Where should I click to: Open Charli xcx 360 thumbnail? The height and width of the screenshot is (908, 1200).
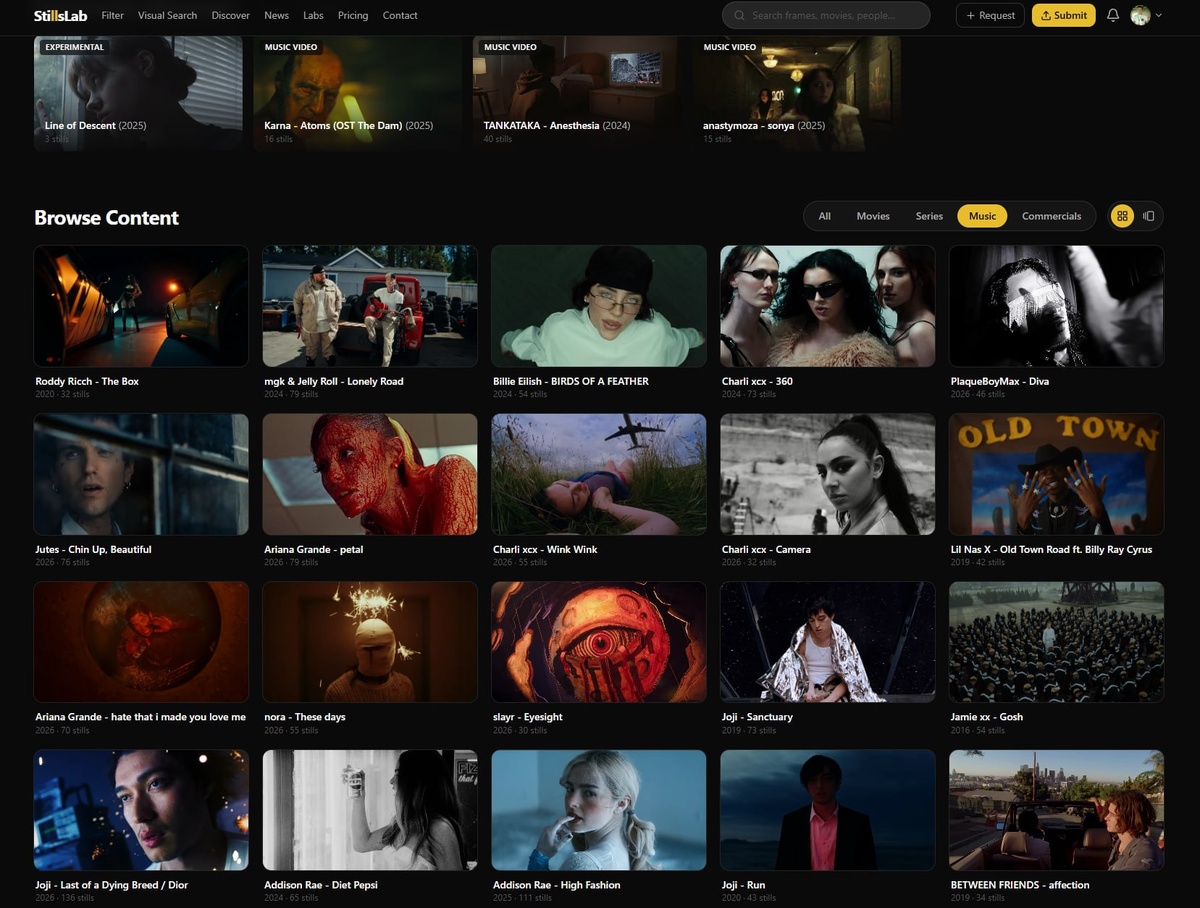[x=828, y=306]
